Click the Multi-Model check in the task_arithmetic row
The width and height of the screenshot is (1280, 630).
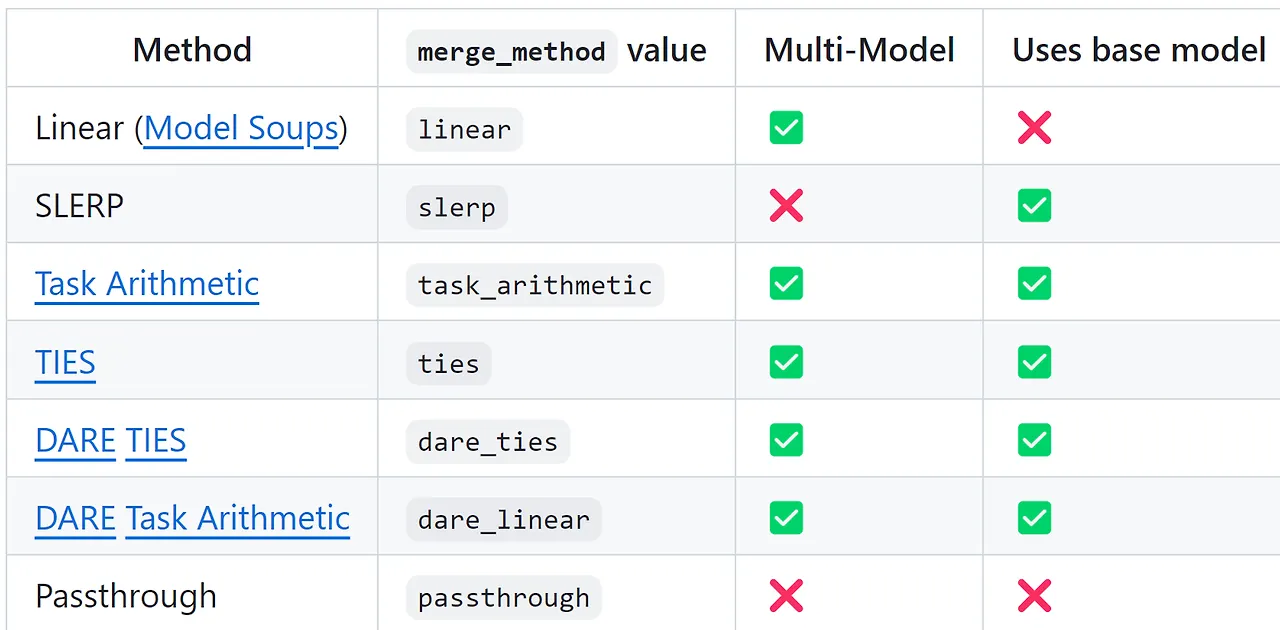pyautogui.click(x=786, y=284)
